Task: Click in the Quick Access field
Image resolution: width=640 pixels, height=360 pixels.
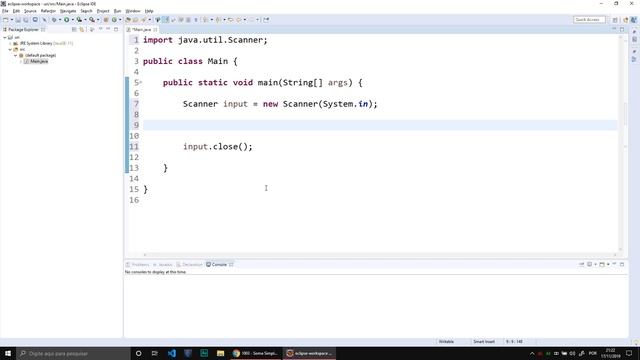Action: [589, 20]
